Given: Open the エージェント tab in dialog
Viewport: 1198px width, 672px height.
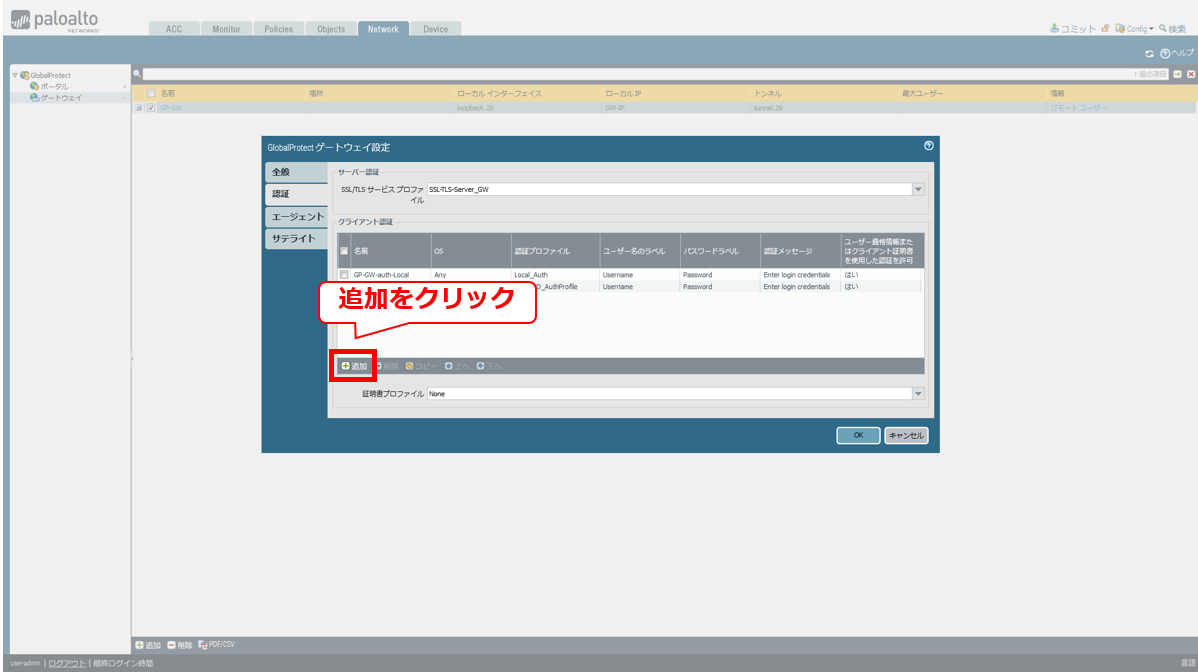Looking at the screenshot, I should coord(296,217).
